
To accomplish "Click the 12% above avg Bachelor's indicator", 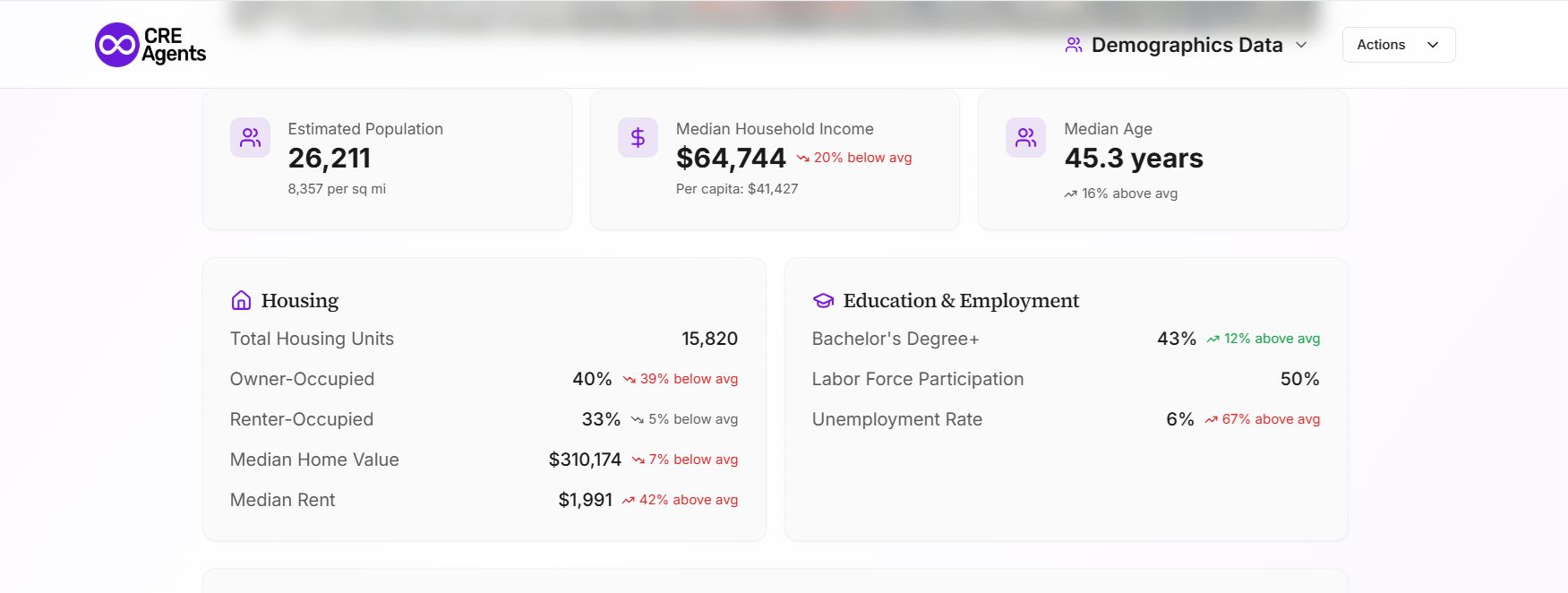I will pos(1264,339).
